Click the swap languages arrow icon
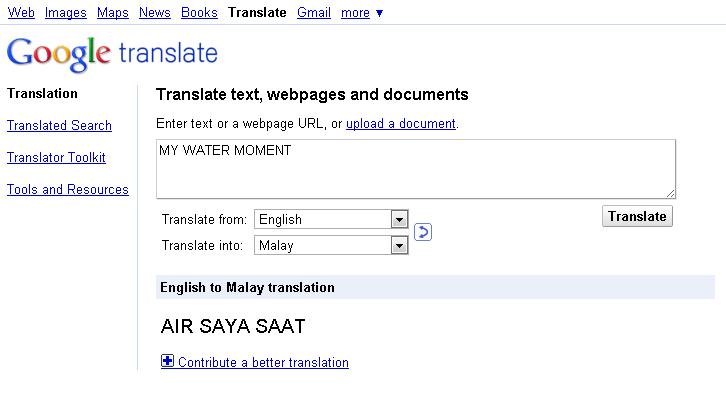The width and height of the screenshot is (726, 408). [423, 232]
